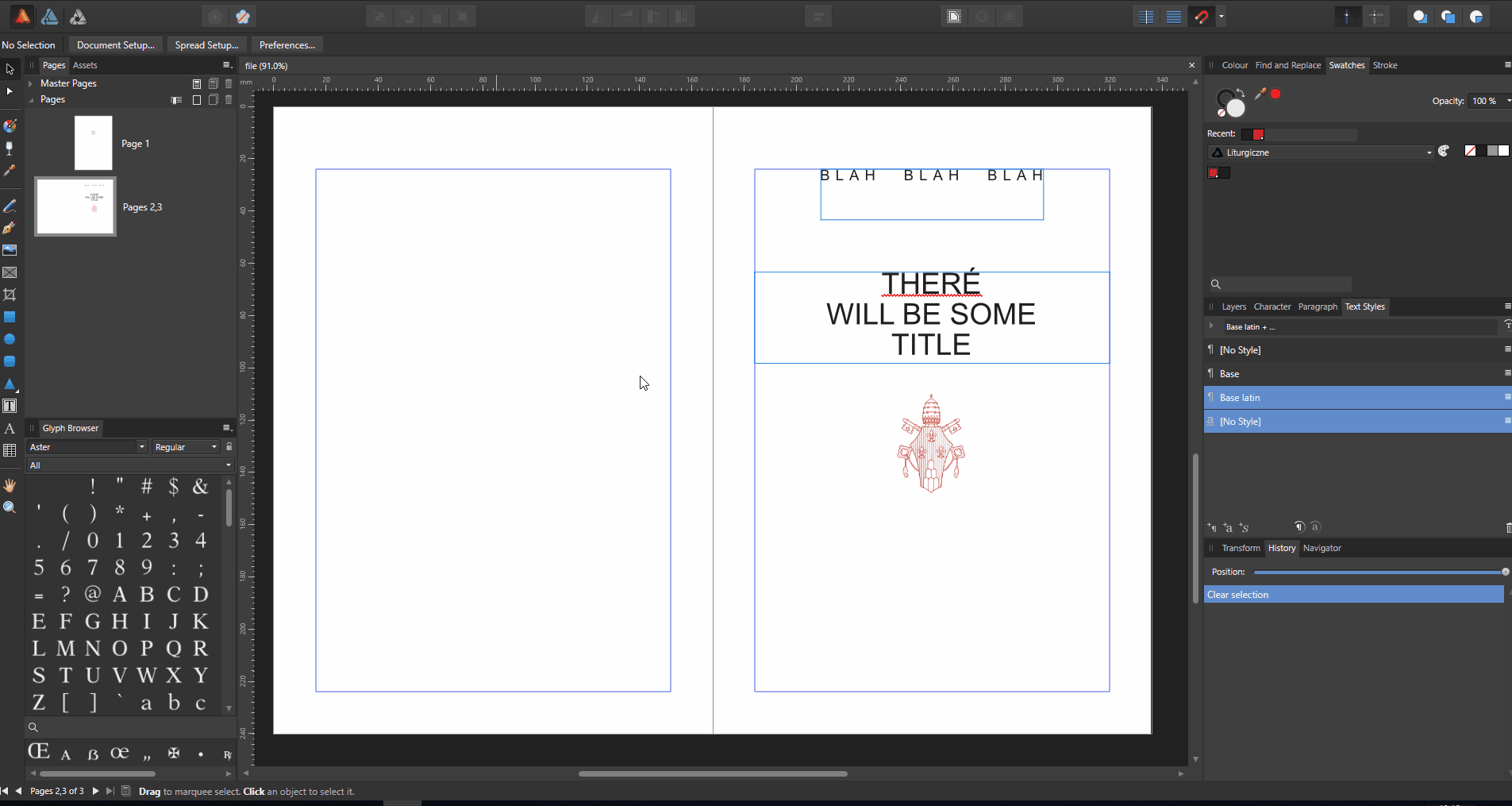Toggle text flow columns view
The width and height of the screenshot is (1512, 806).
click(x=1146, y=17)
